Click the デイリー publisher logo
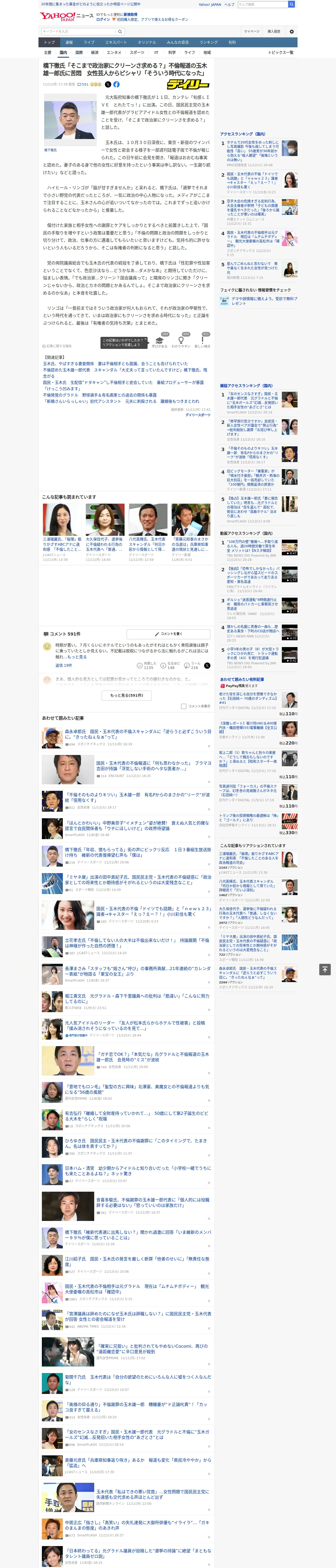The width and height of the screenshot is (336, 1568). pyautogui.click(x=188, y=85)
